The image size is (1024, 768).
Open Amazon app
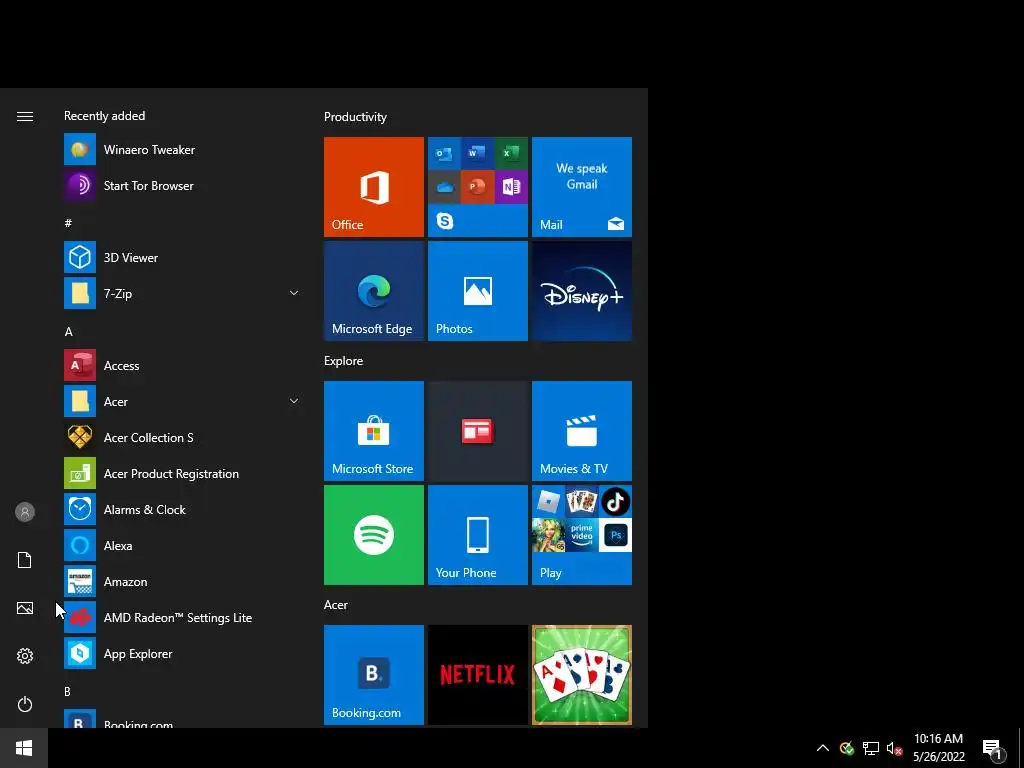[x=183, y=581]
